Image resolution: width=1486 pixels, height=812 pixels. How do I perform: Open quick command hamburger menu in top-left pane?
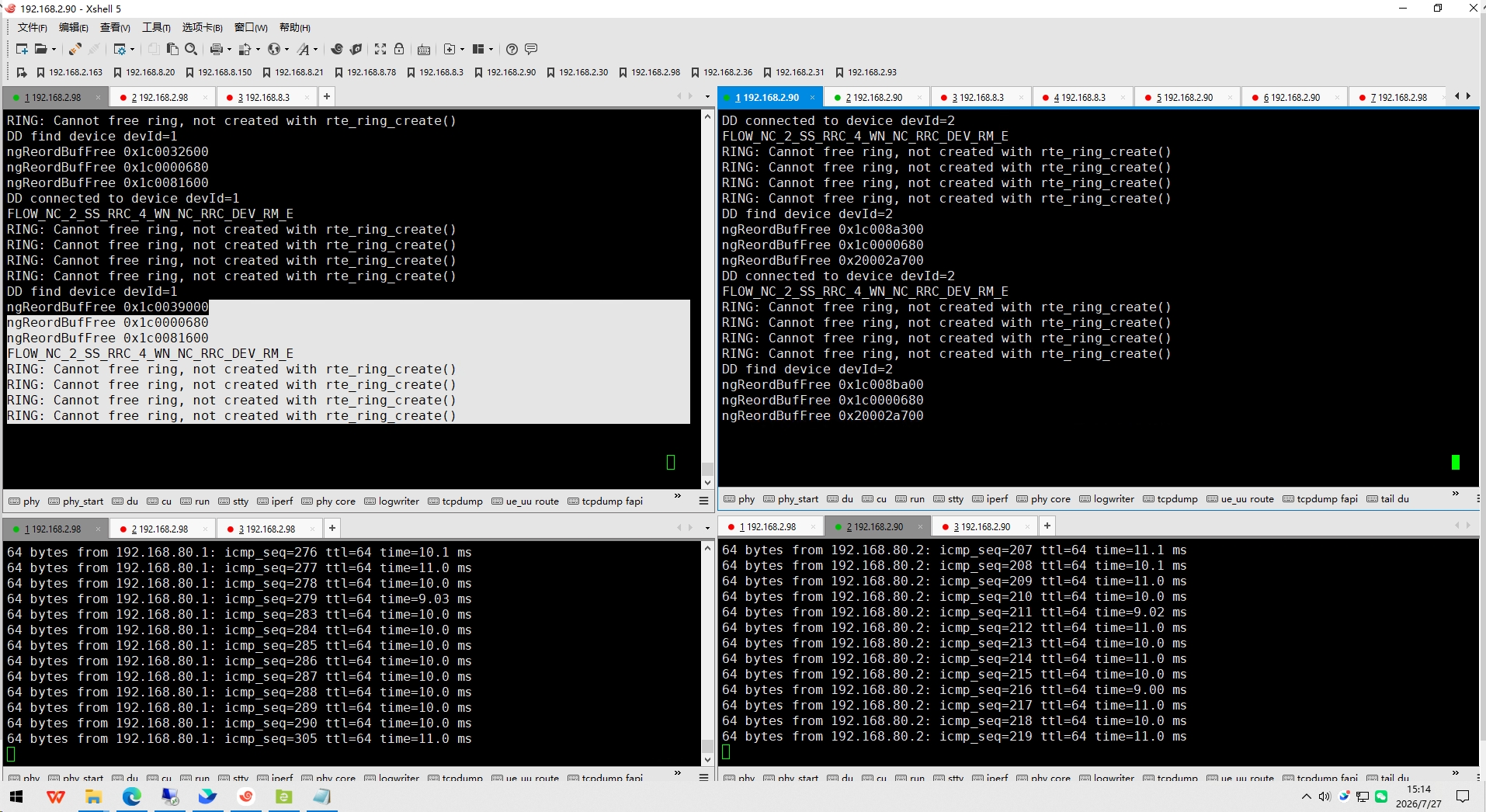pyautogui.click(x=704, y=501)
